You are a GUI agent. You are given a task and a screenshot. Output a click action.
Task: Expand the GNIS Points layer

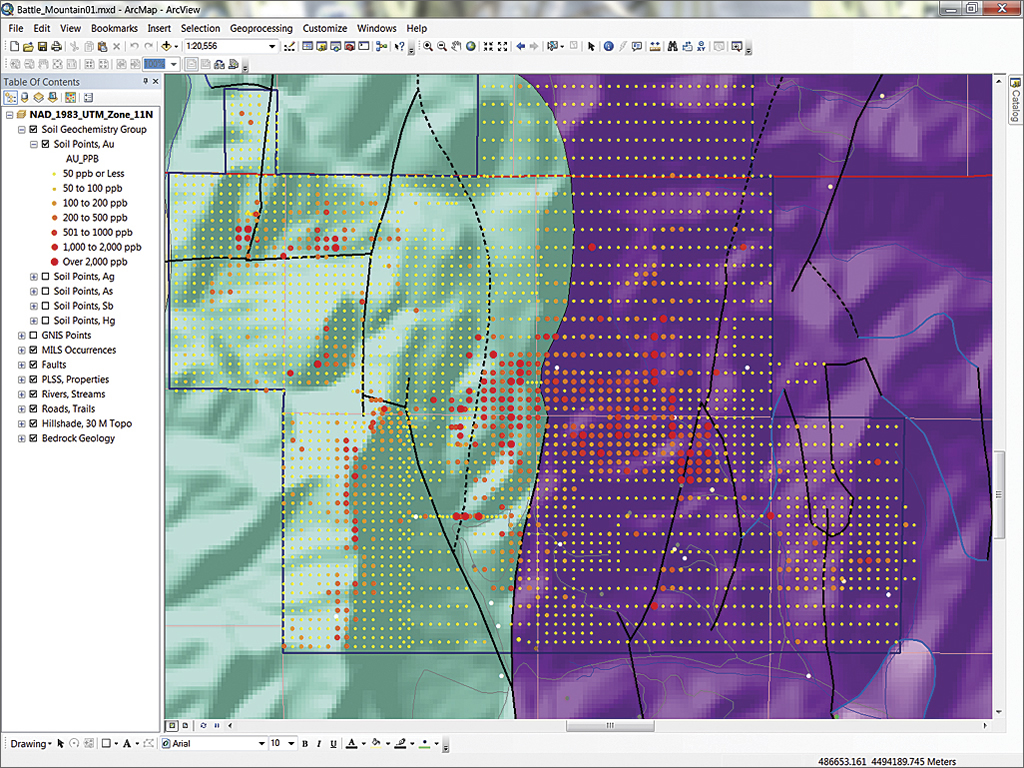point(22,336)
